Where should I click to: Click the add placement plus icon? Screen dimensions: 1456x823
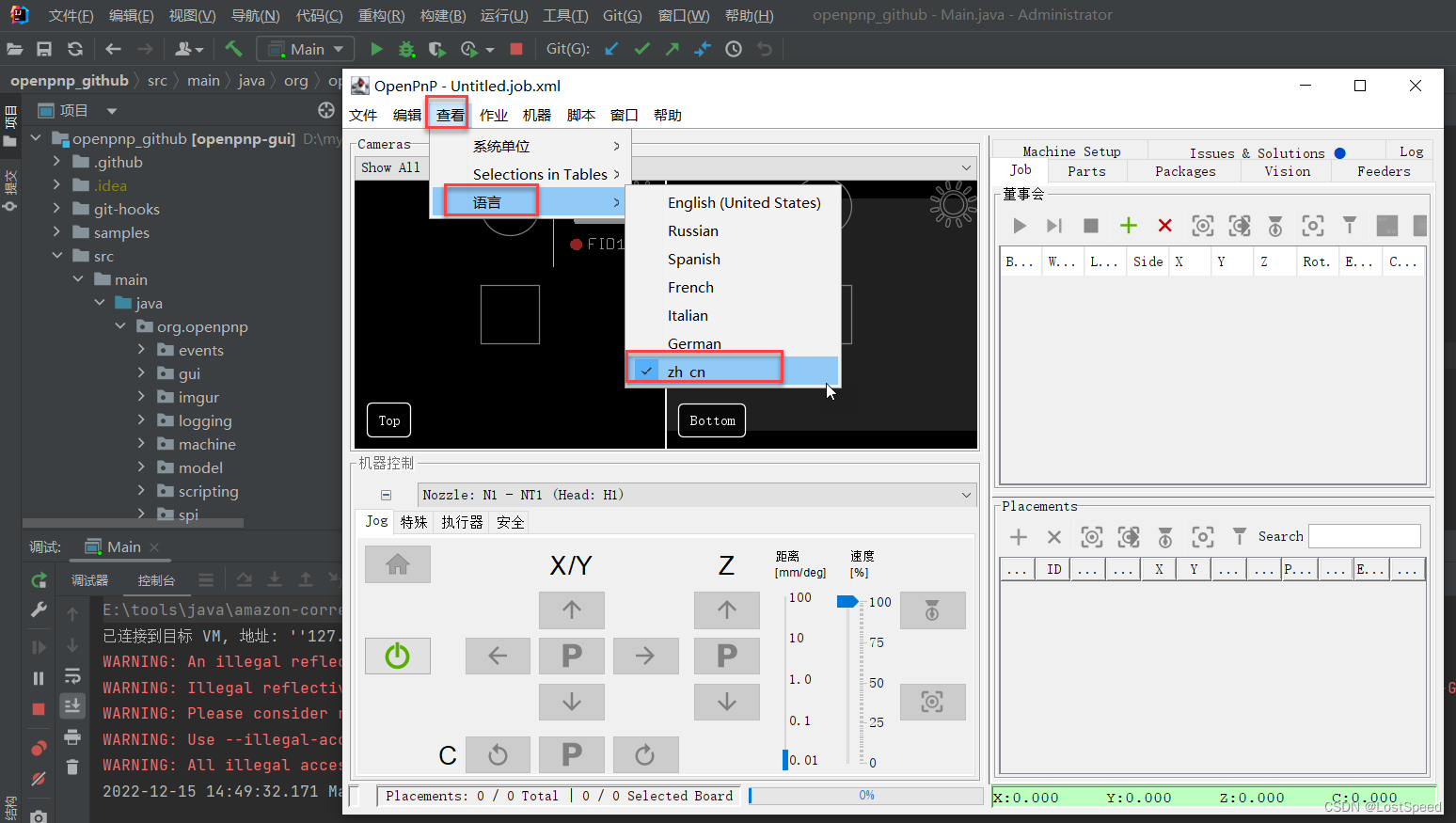(x=1018, y=537)
